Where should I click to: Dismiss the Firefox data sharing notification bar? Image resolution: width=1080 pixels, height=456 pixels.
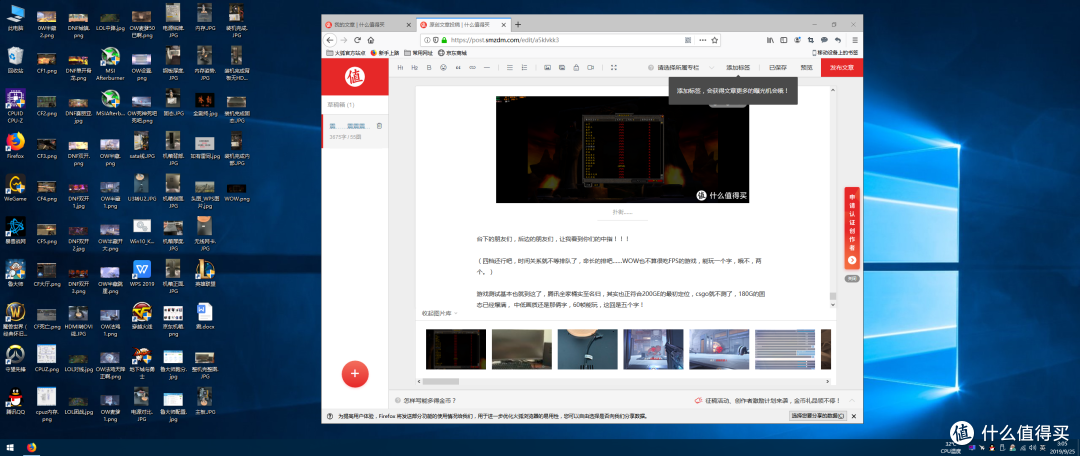point(855,416)
